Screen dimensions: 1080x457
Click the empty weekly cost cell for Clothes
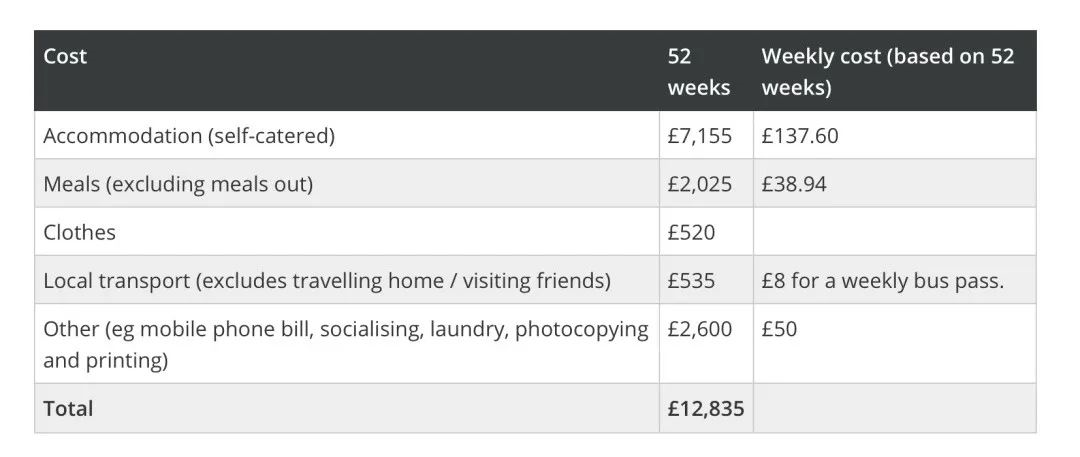[894, 232]
